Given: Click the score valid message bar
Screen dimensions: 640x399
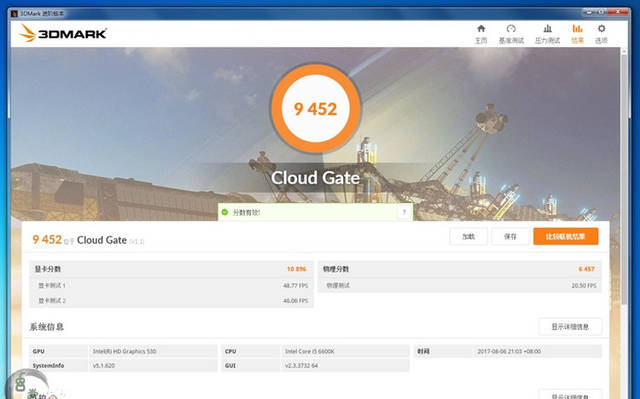Looking at the screenshot, I should [315, 212].
